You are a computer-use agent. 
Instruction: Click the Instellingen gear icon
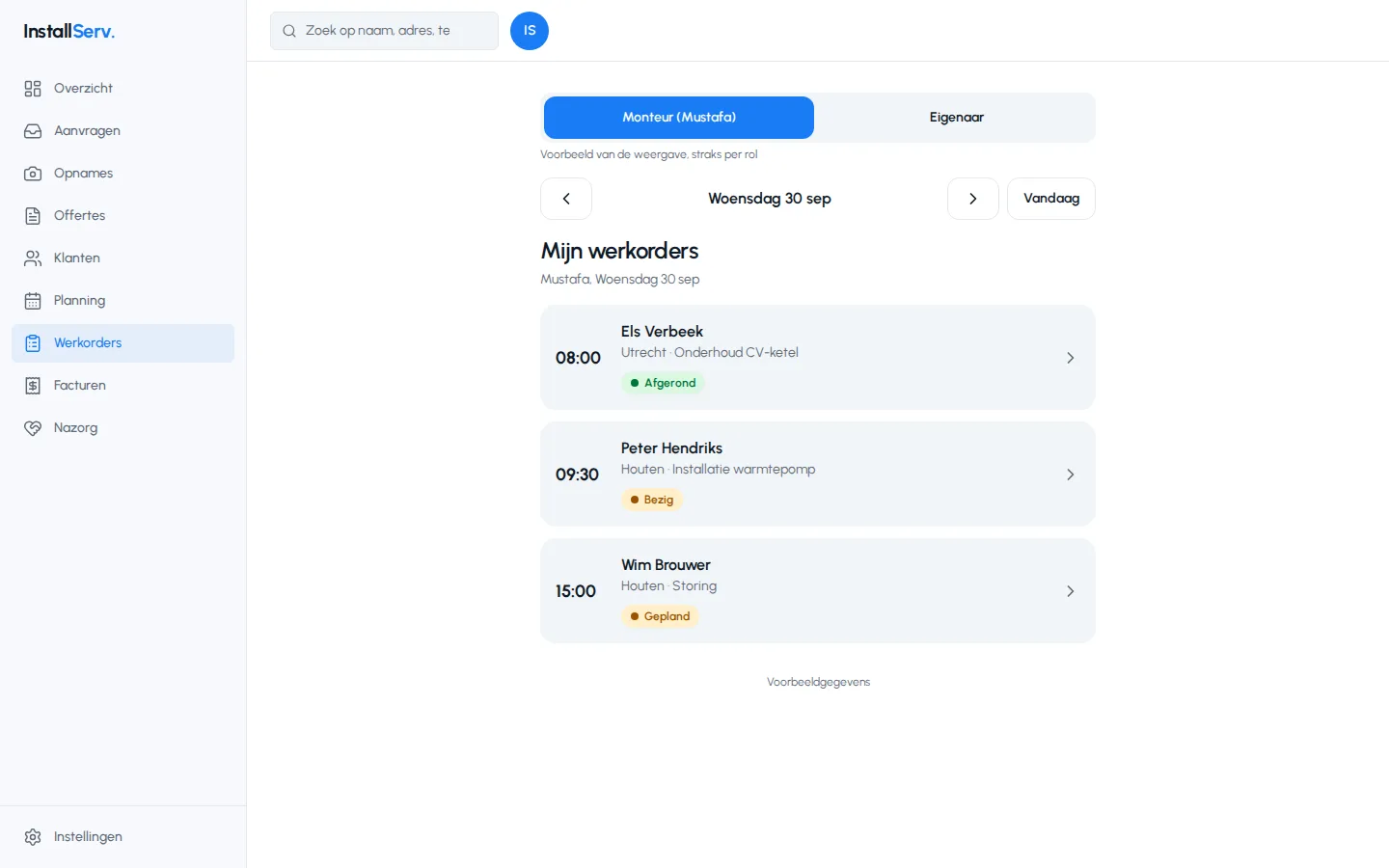pos(33,837)
